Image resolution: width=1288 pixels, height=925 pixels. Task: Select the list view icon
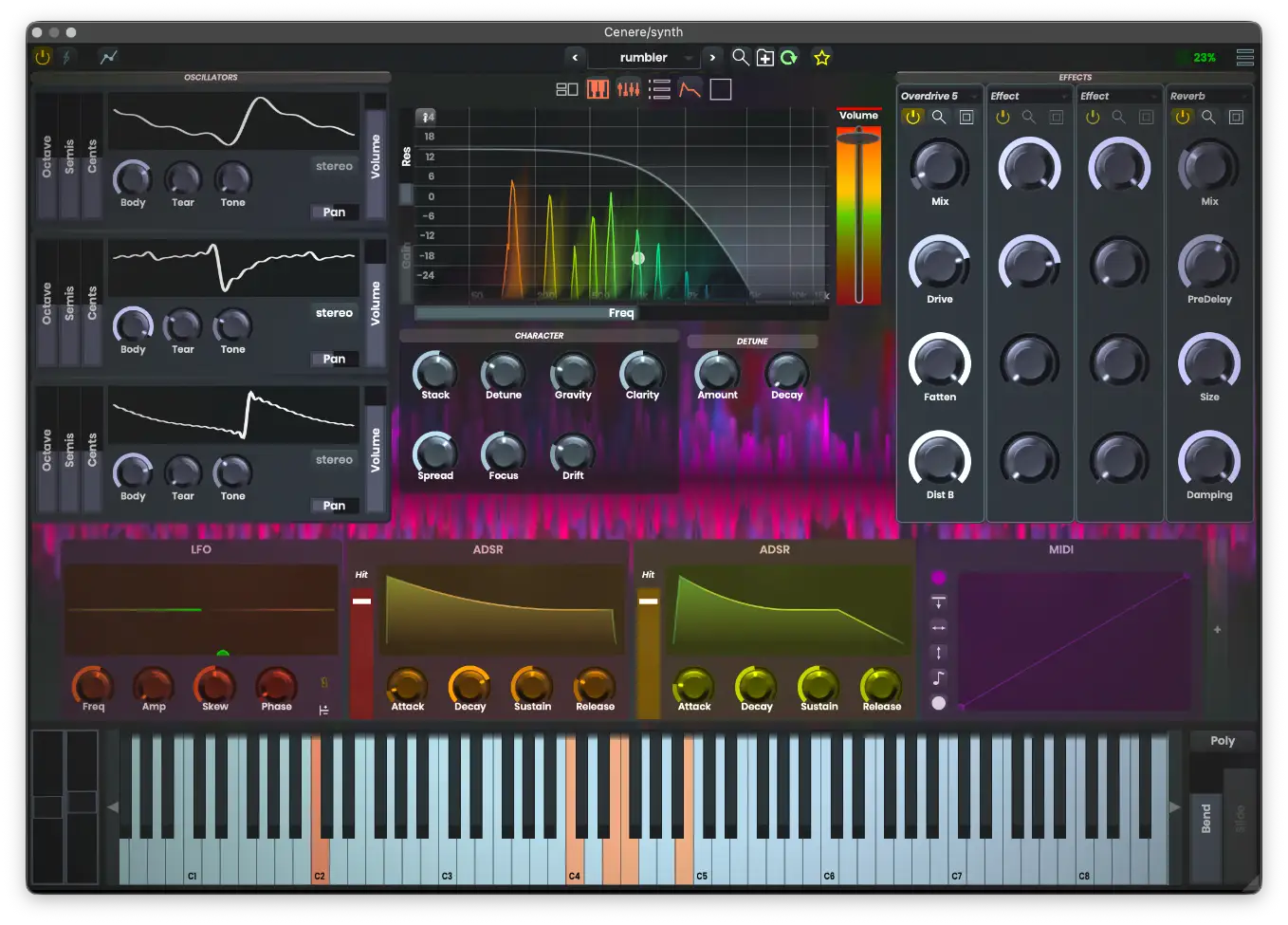coord(659,89)
